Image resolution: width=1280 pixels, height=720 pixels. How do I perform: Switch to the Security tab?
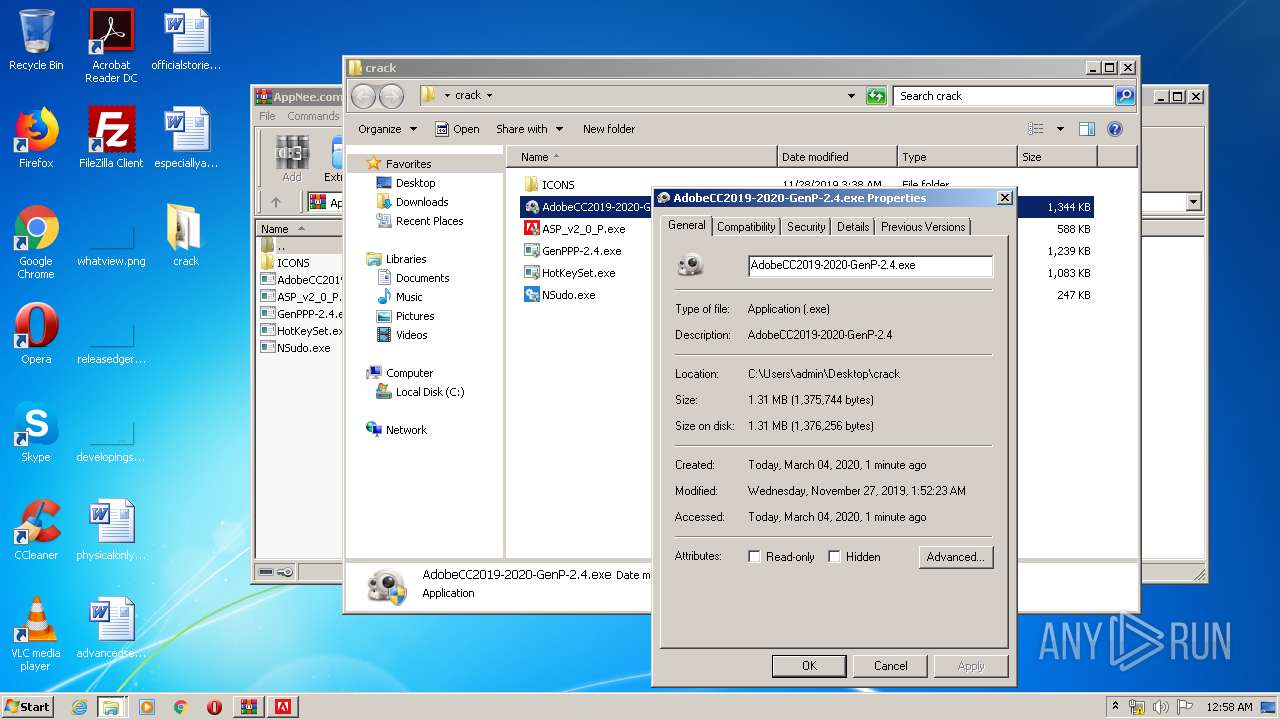click(x=806, y=227)
